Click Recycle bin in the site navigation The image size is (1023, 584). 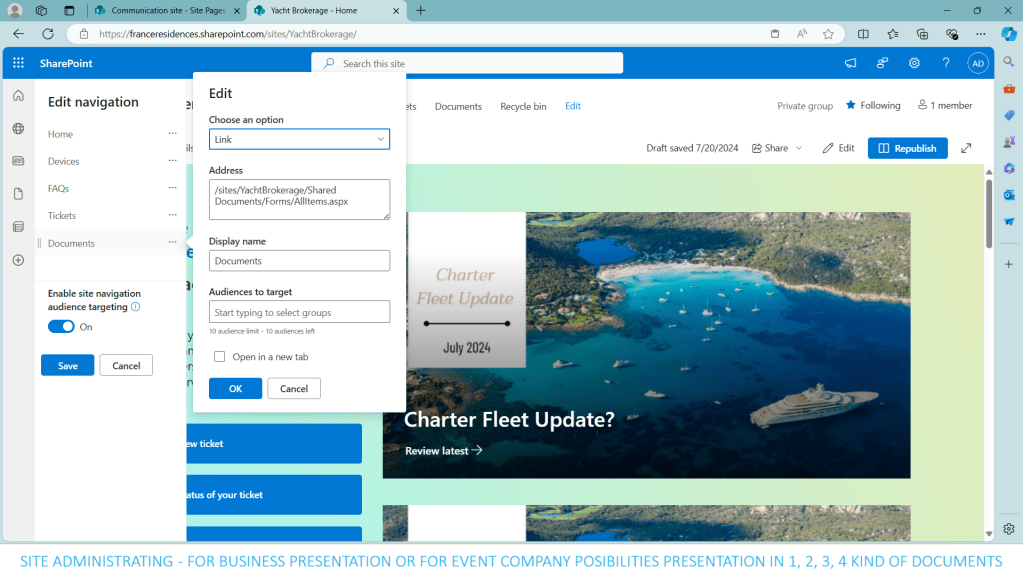(523, 106)
